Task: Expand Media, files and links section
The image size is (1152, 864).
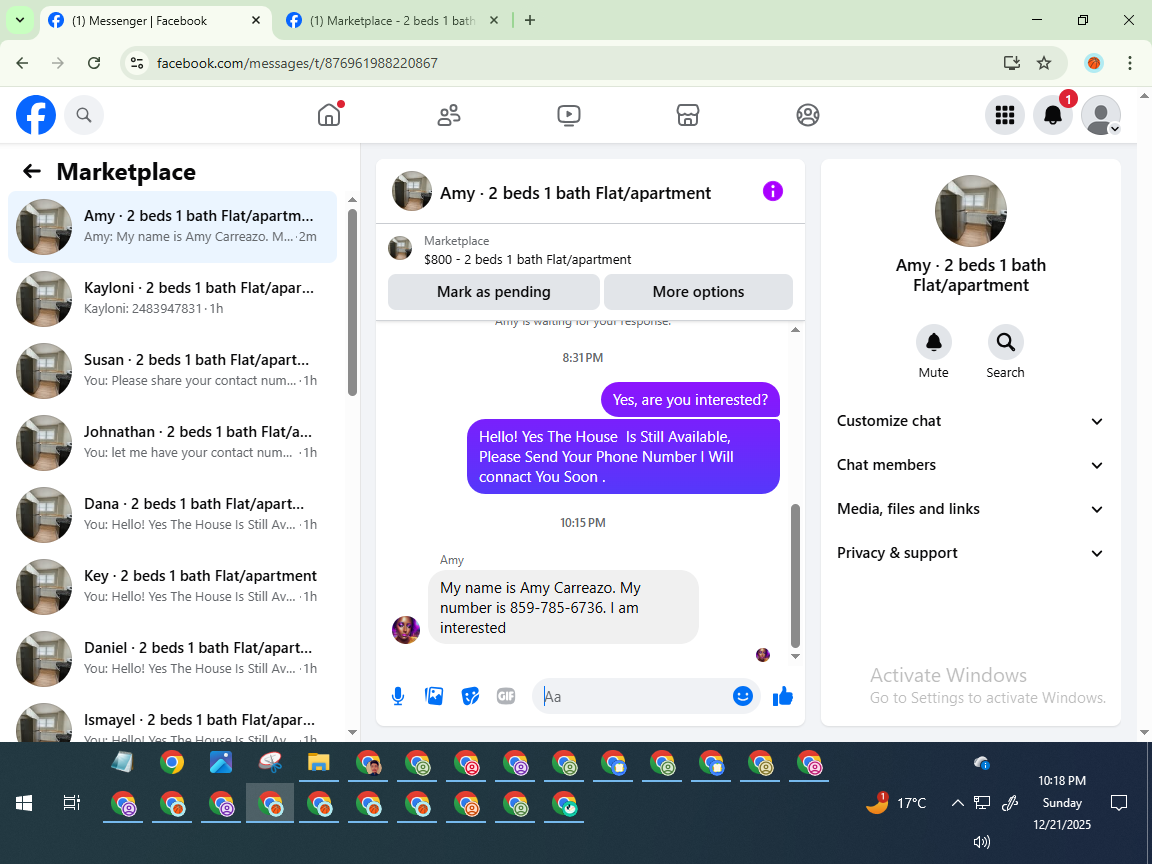Action: point(971,509)
